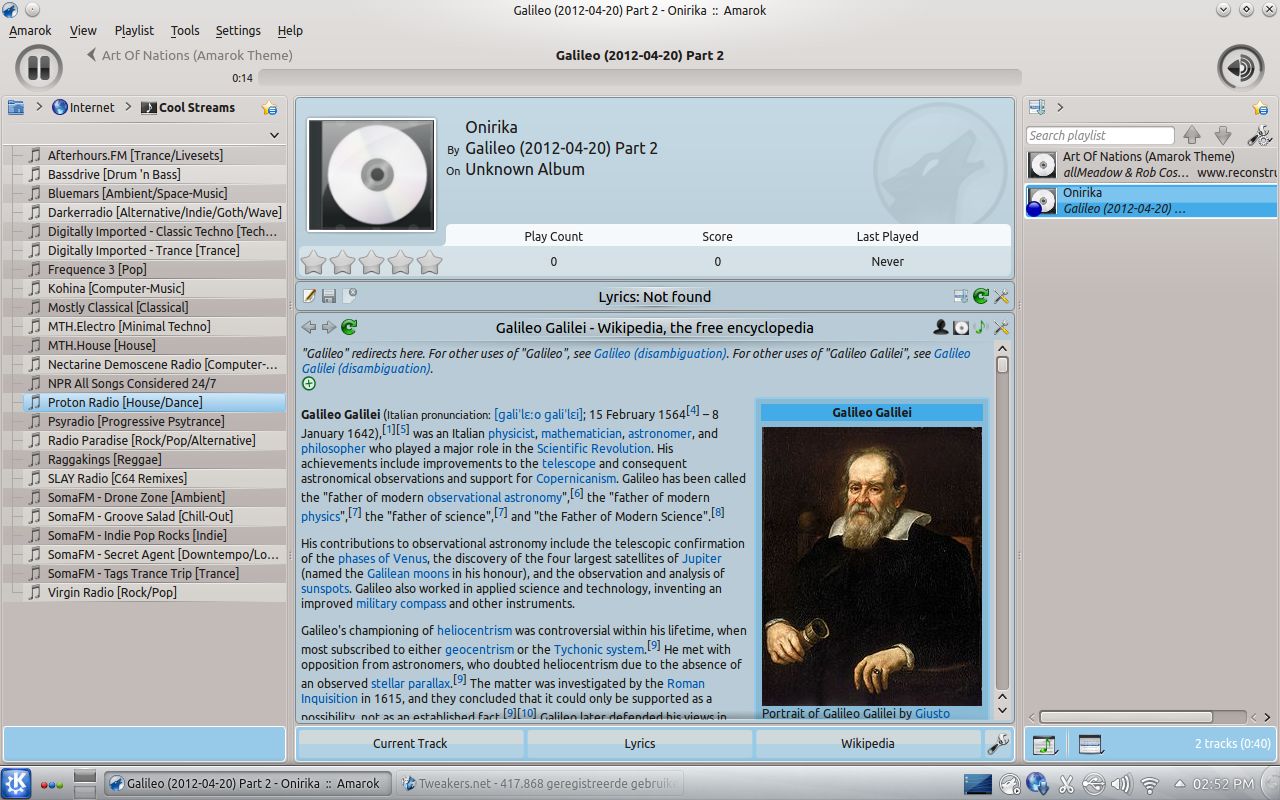
Task: Open playlist bookmarks star icon
Action: pos(1261,108)
